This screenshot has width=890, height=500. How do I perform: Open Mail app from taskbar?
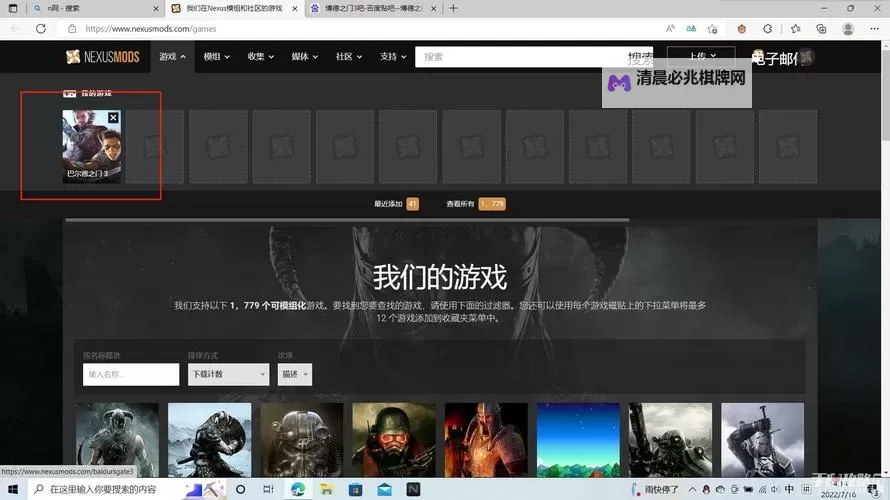pyautogui.click(x=384, y=489)
